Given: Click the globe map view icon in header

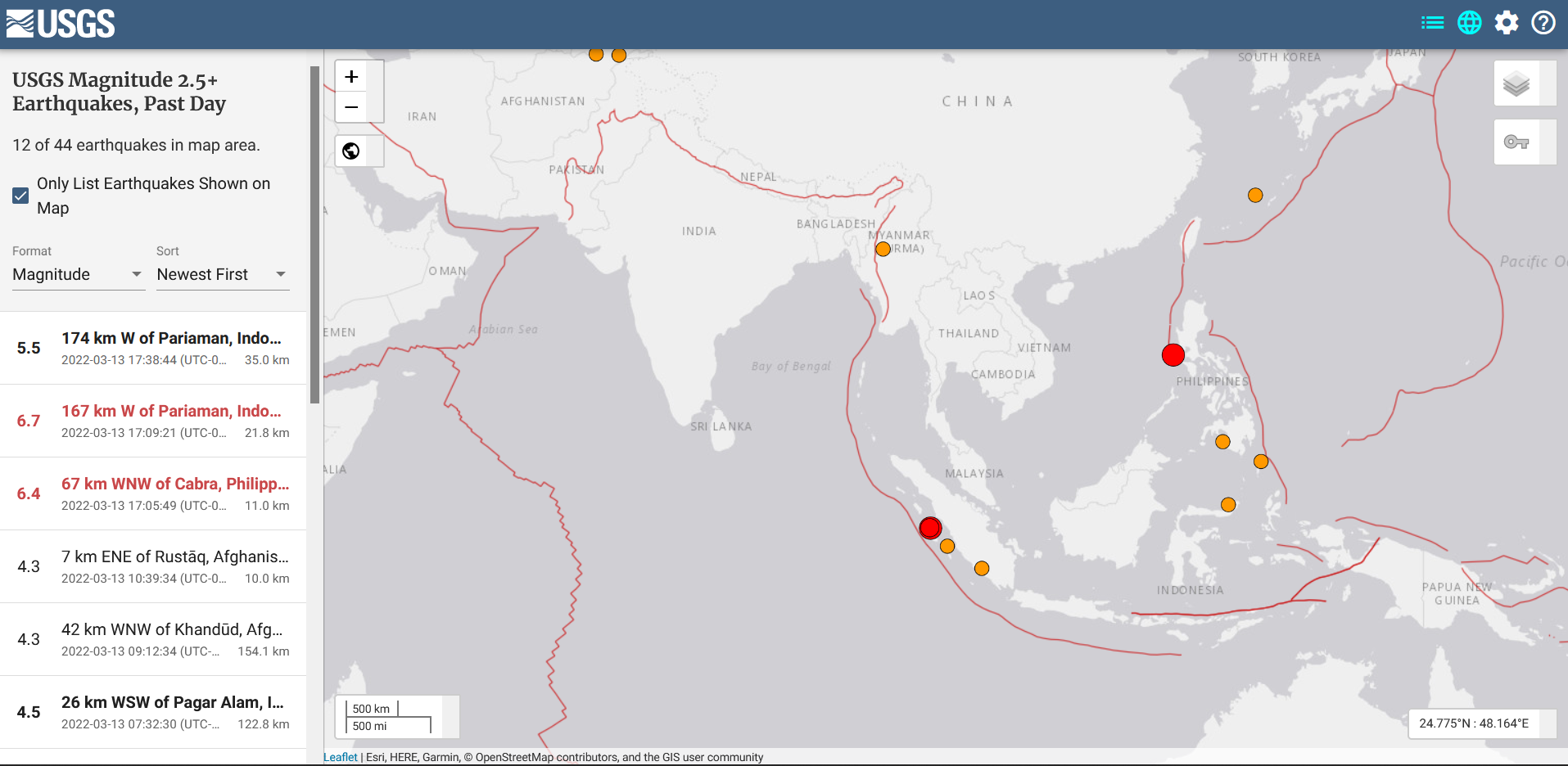Looking at the screenshot, I should coord(1470,23).
